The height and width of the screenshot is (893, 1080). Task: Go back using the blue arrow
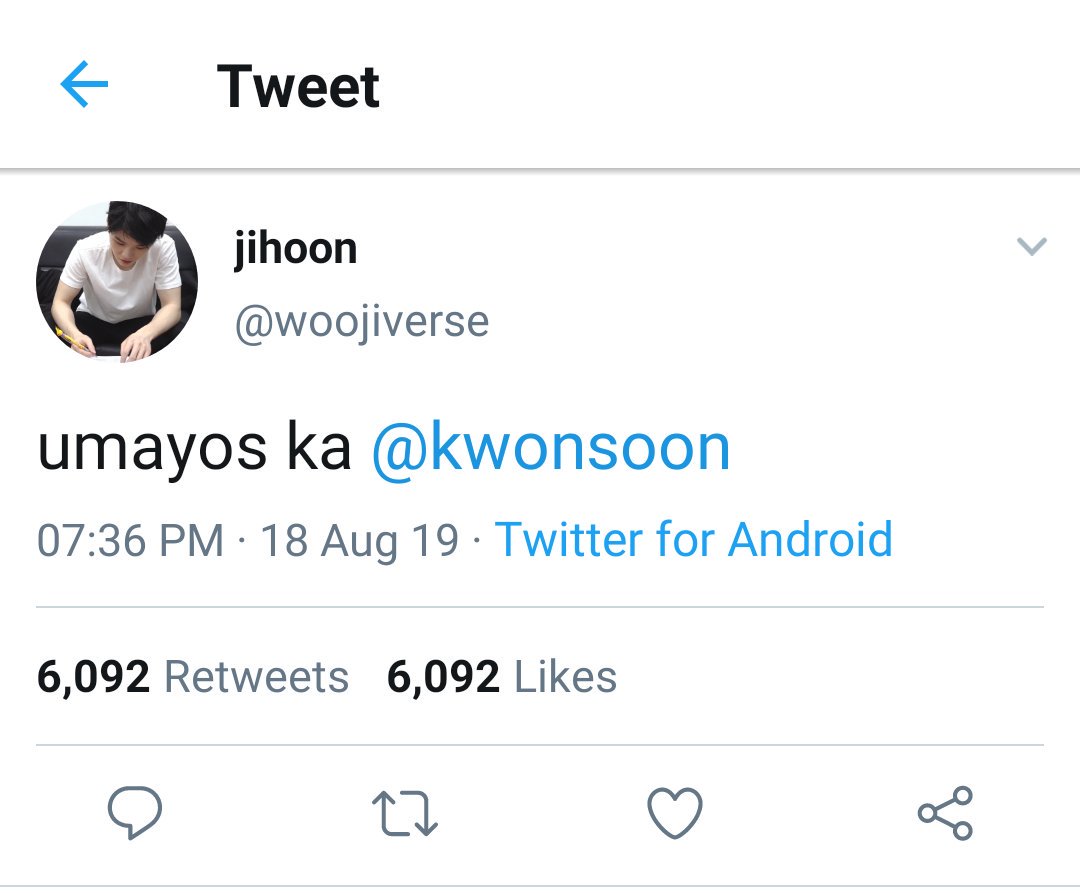[x=84, y=84]
